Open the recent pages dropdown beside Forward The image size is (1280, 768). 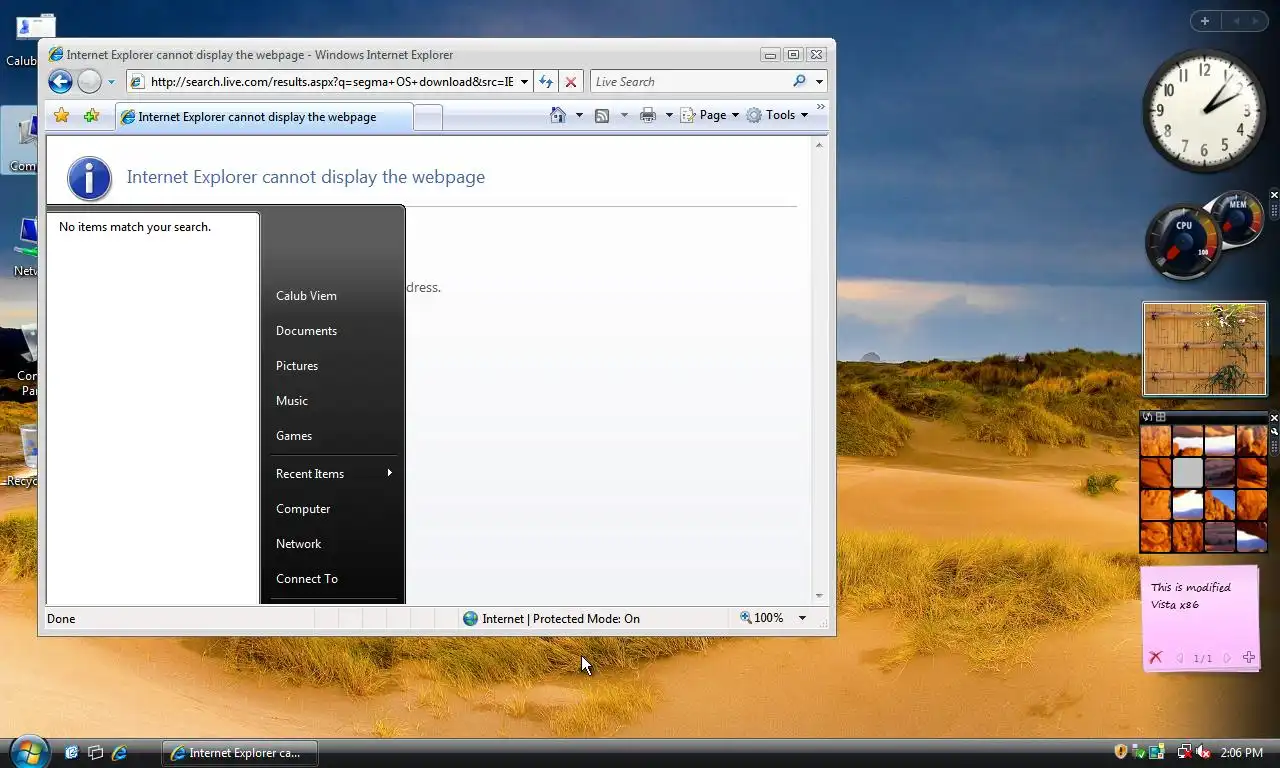pyautogui.click(x=111, y=82)
